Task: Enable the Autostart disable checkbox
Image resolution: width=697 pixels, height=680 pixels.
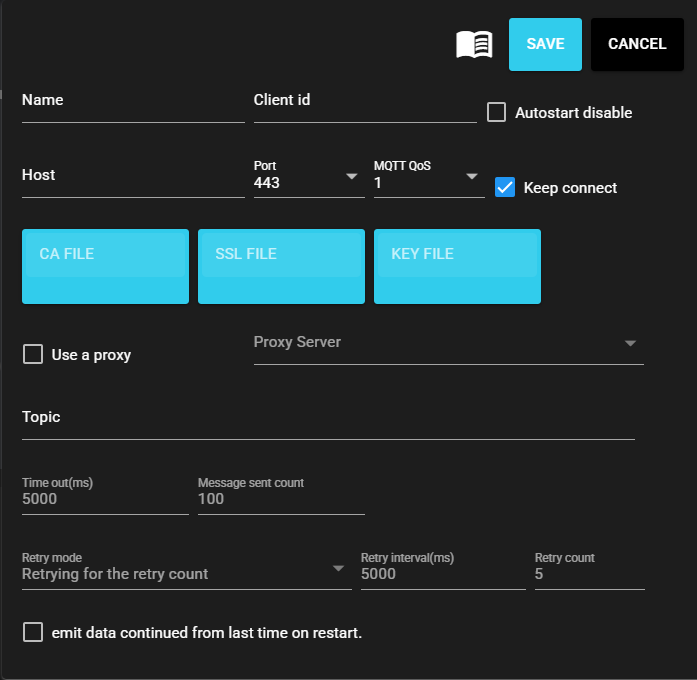Action: click(496, 112)
